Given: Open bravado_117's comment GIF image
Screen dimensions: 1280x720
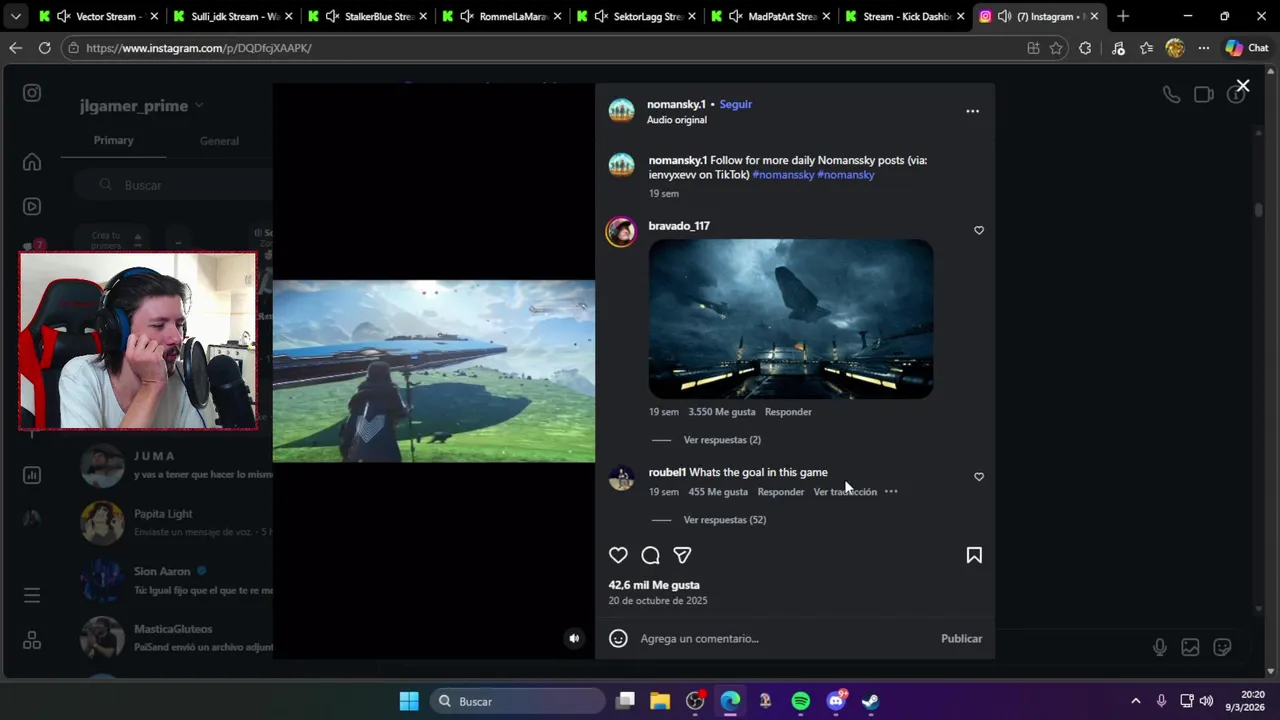Looking at the screenshot, I should tap(791, 319).
